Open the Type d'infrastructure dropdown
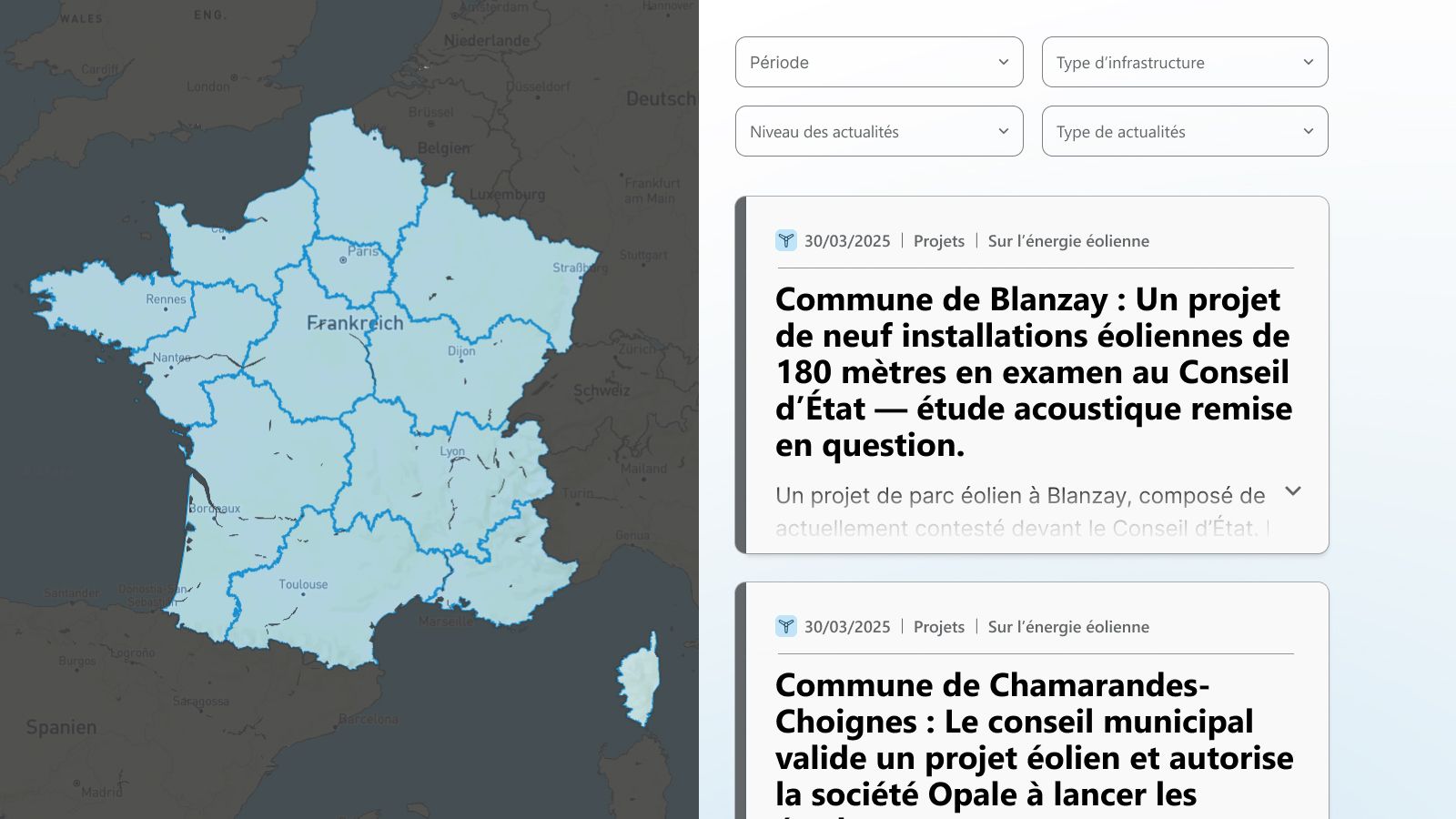The width and height of the screenshot is (1456, 819). pyautogui.click(x=1184, y=62)
